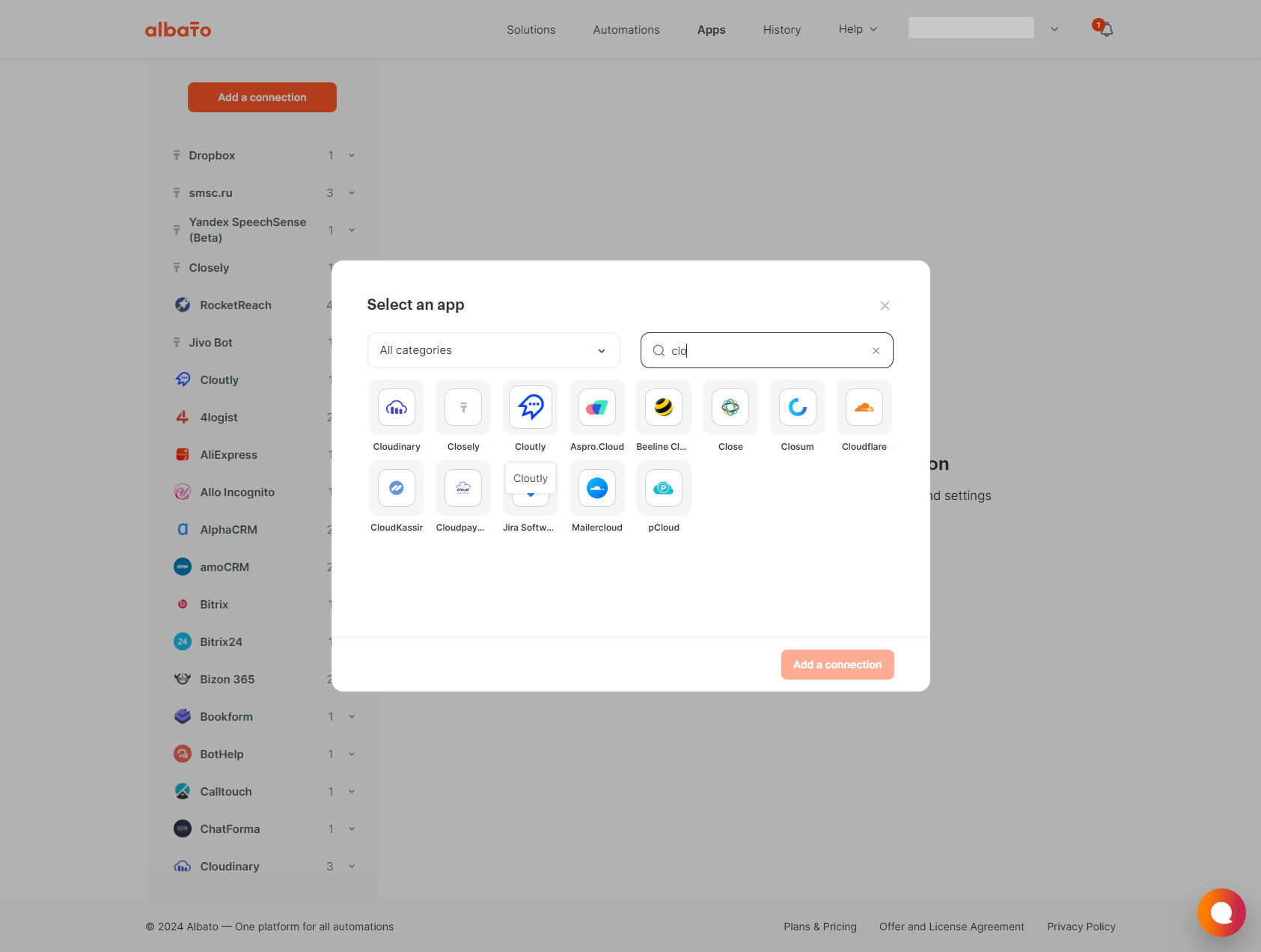Open the Privacy Policy link

click(x=1081, y=927)
